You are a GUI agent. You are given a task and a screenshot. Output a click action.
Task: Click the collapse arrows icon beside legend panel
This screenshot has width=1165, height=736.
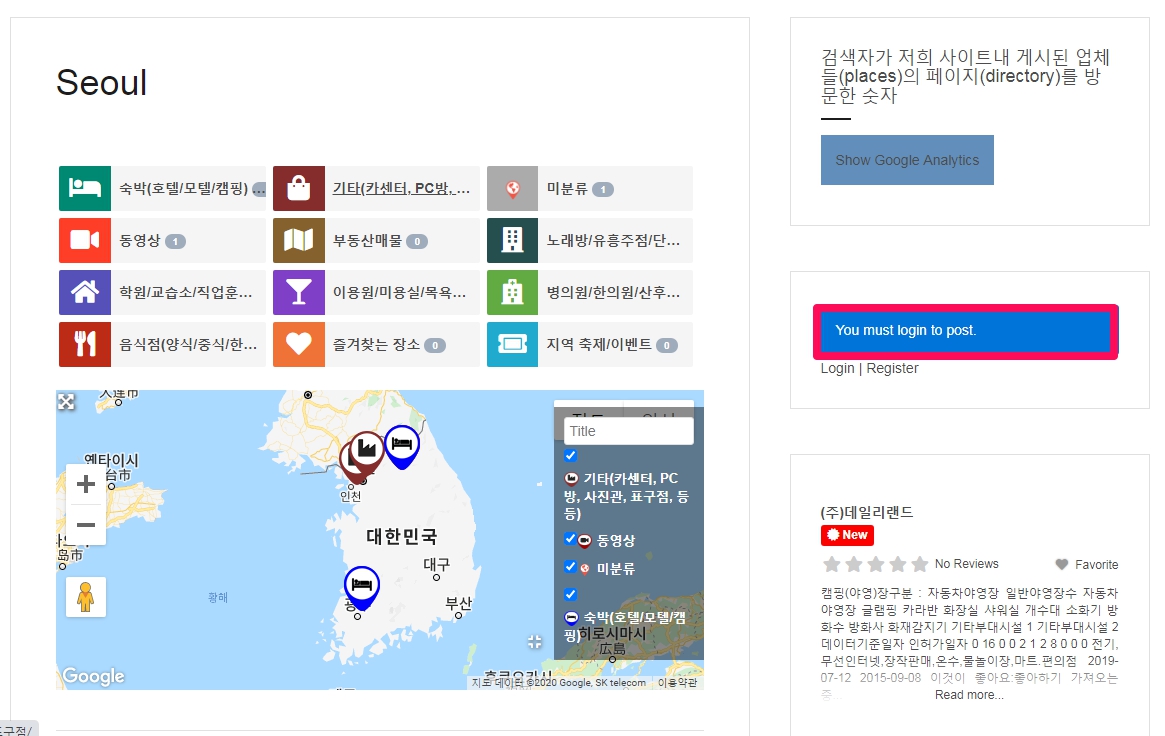[x=535, y=641]
